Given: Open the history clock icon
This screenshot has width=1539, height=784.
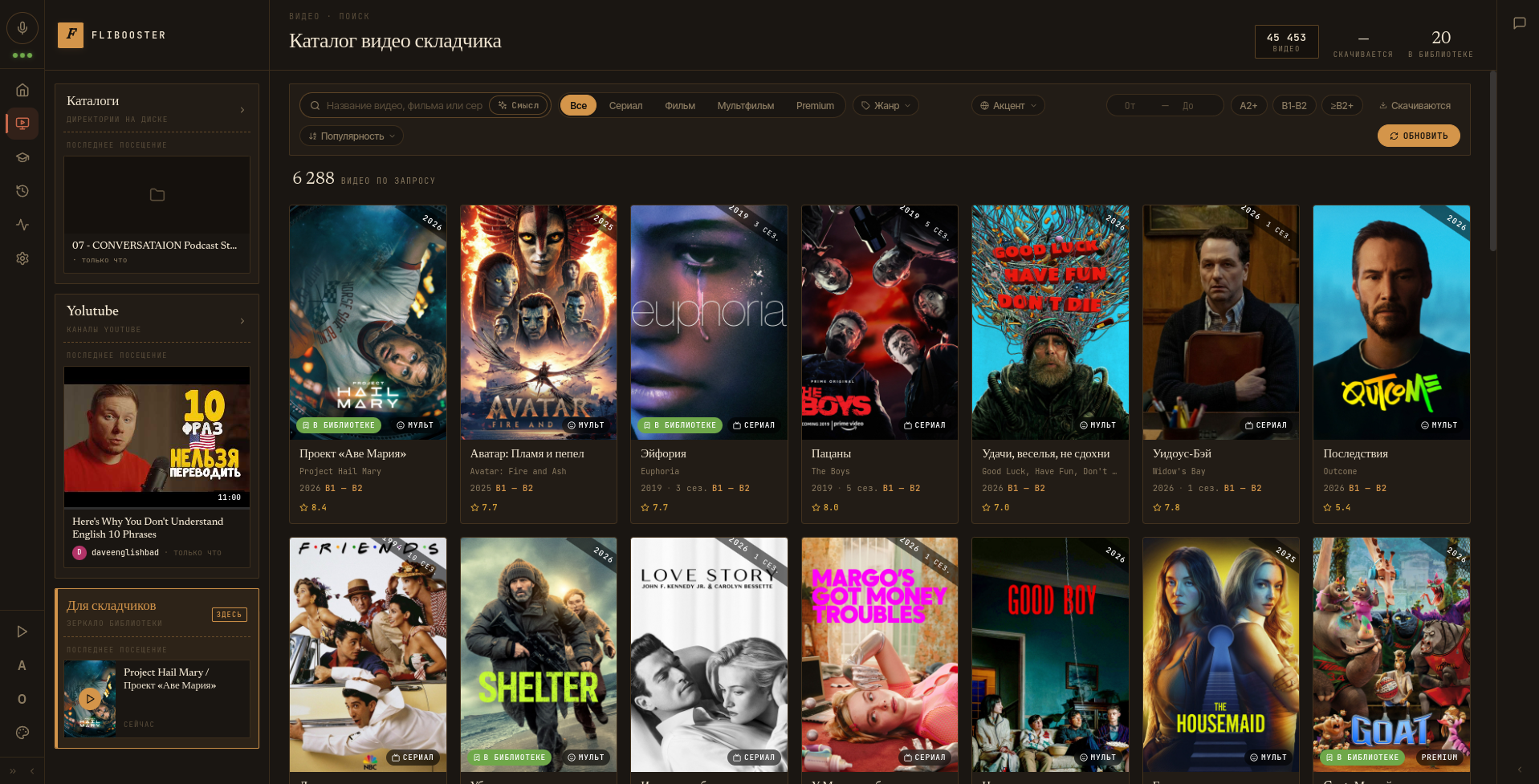Looking at the screenshot, I should point(22,191).
